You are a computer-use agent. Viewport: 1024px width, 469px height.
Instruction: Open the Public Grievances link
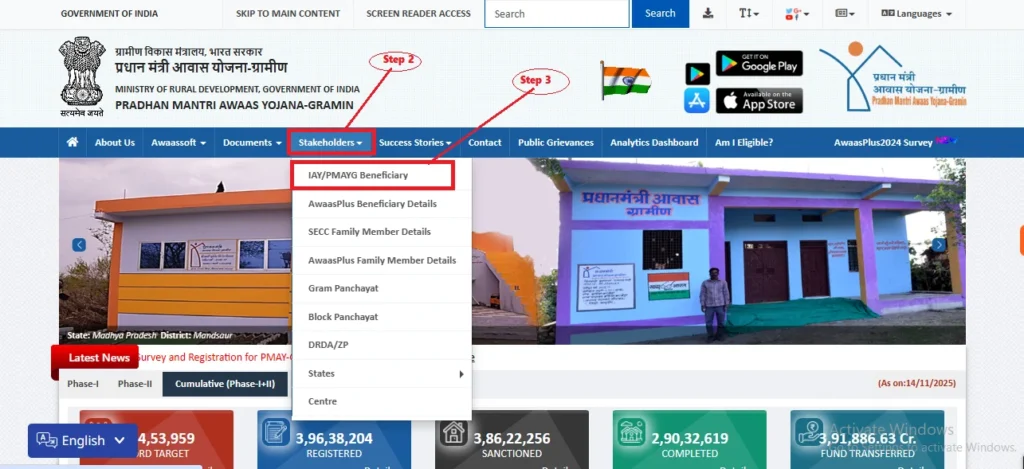point(555,142)
